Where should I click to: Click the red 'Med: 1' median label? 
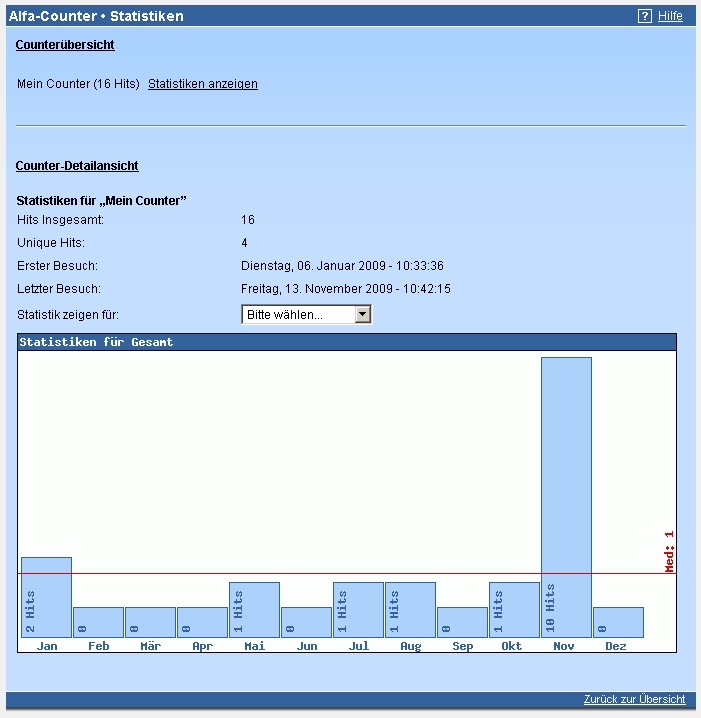pos(670,551)
